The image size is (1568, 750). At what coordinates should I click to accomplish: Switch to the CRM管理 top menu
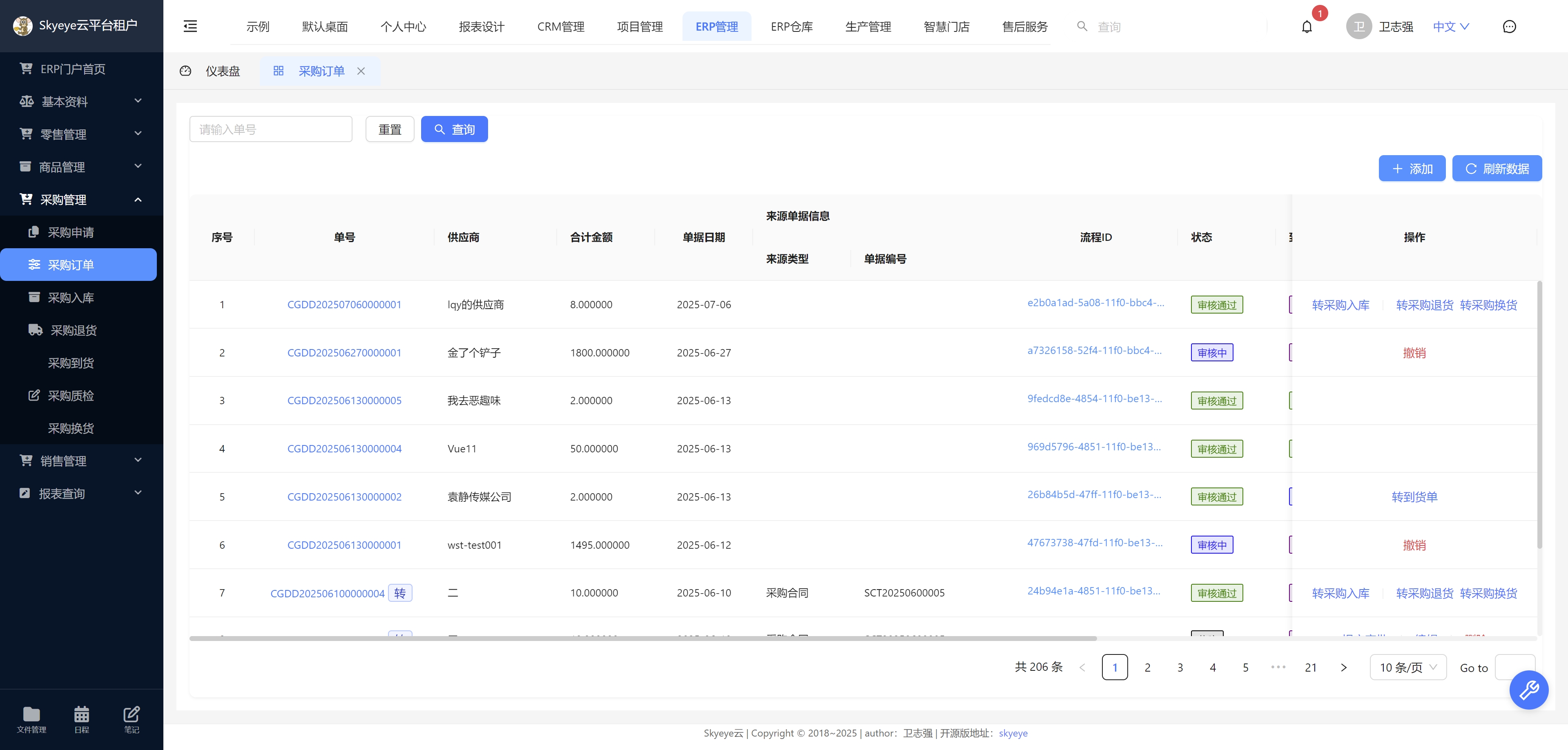(x=561, y=27)
